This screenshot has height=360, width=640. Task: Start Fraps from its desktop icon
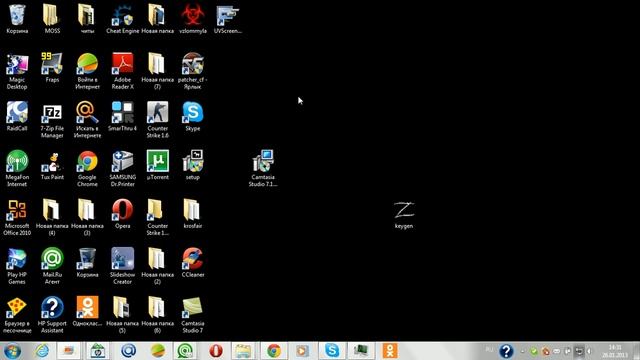[52, 68]
